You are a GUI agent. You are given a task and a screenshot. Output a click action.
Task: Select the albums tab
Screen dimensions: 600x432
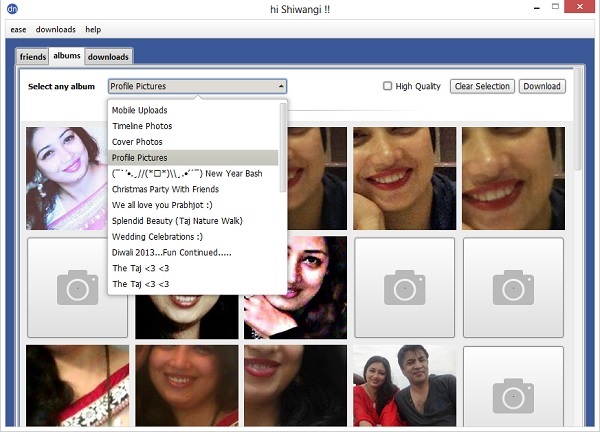pyautogui.click(x=67, y=55)
